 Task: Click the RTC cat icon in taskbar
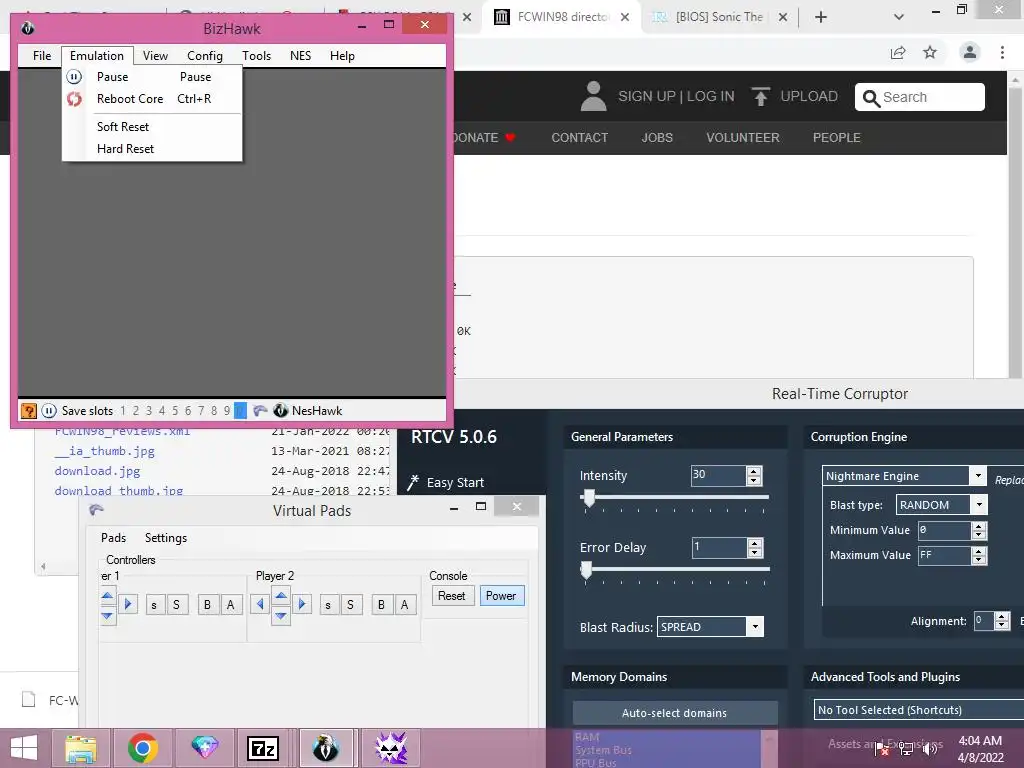tap(391, 748)
